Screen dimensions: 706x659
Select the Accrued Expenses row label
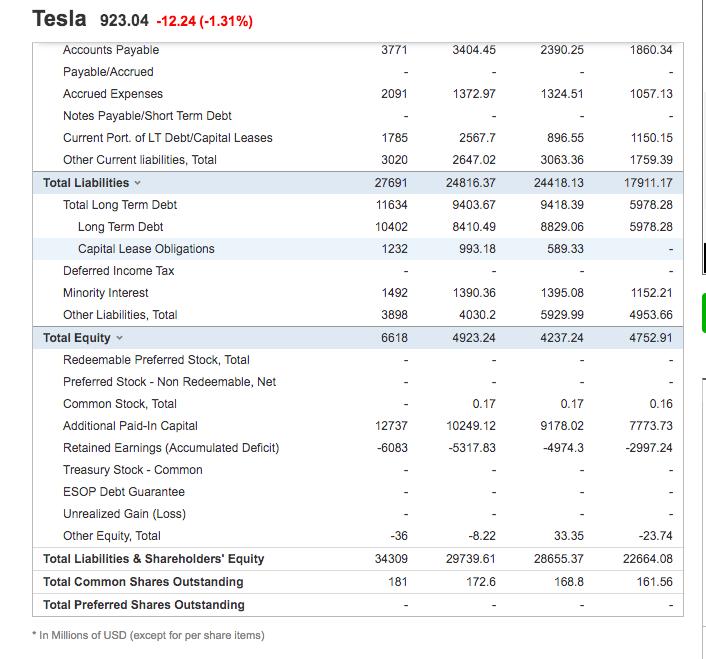(113, 94)
